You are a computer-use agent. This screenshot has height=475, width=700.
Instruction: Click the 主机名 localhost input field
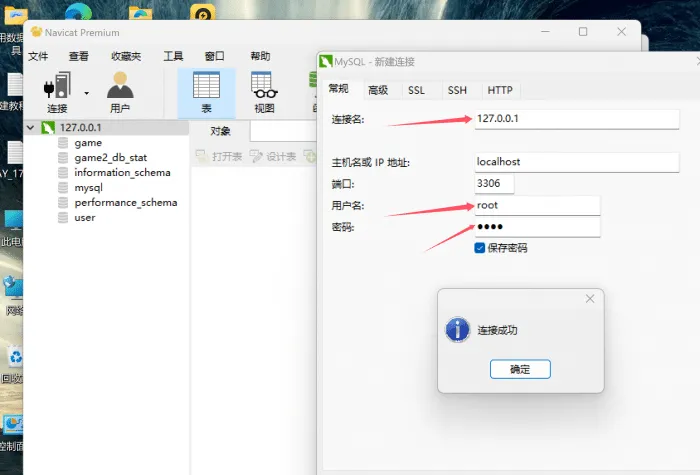pyautogui.click(x=577, y=162)
